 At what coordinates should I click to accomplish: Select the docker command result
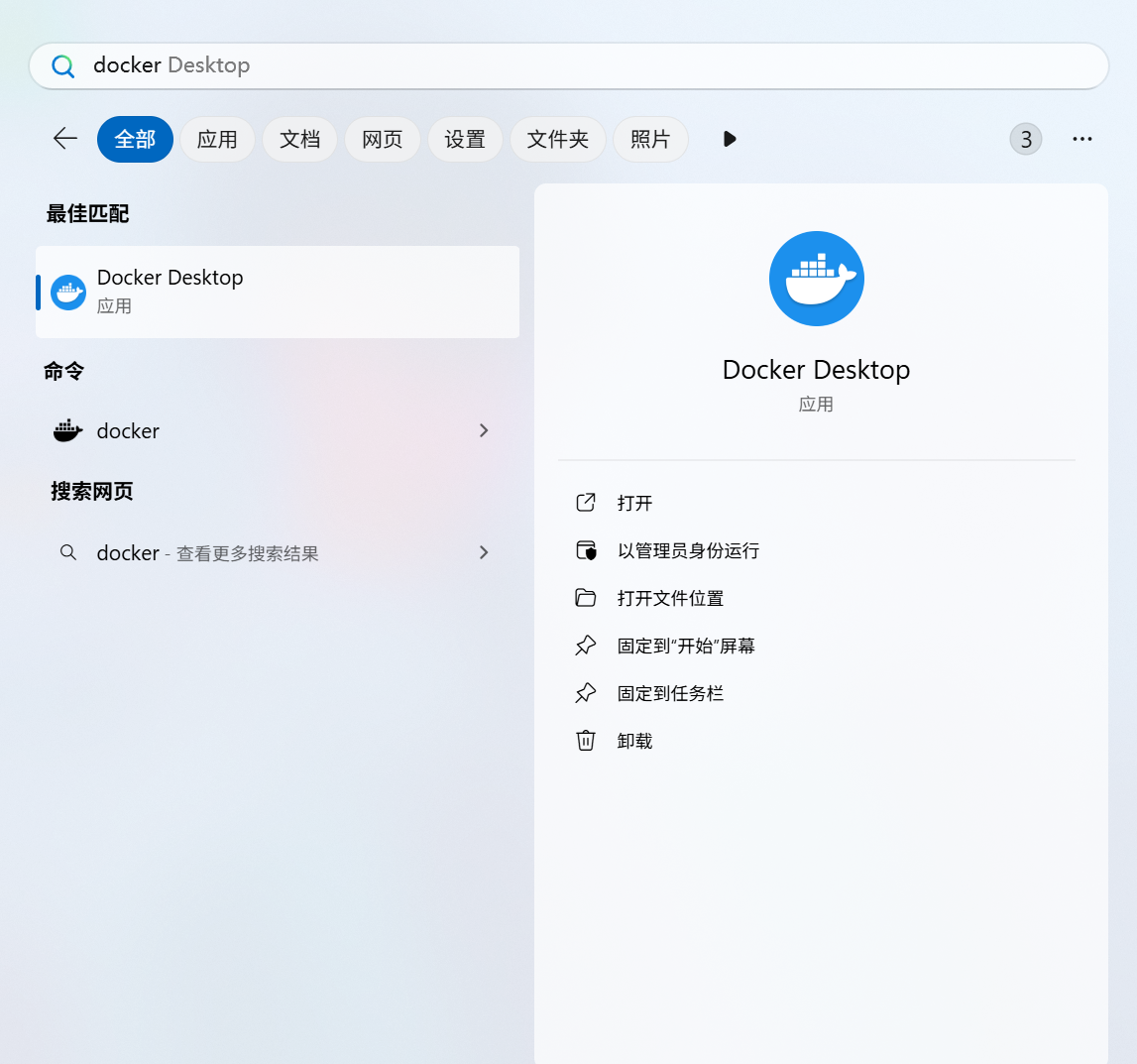coord(278,430)
